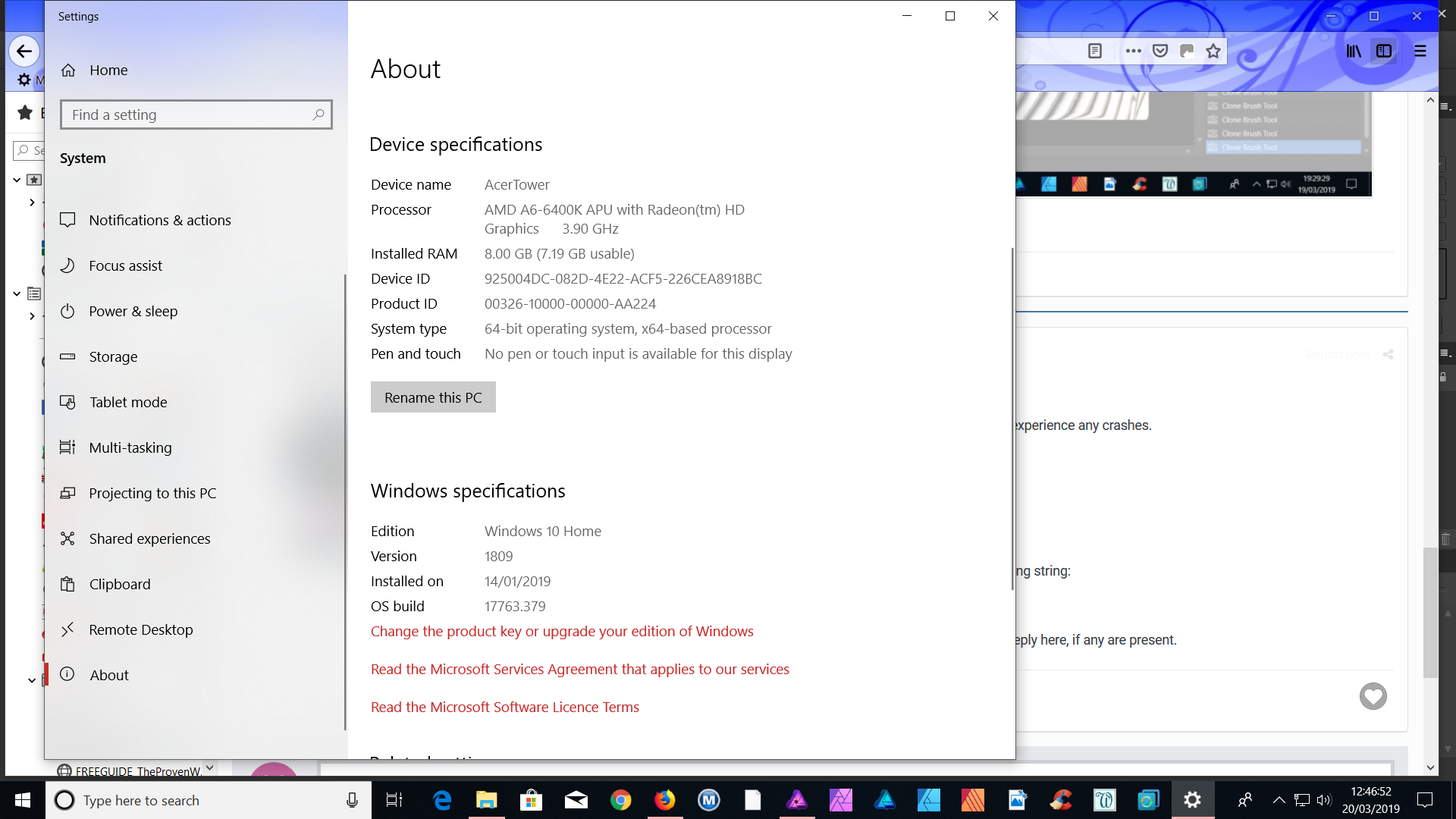Show hidden system tray icons

click(1279, 800)
